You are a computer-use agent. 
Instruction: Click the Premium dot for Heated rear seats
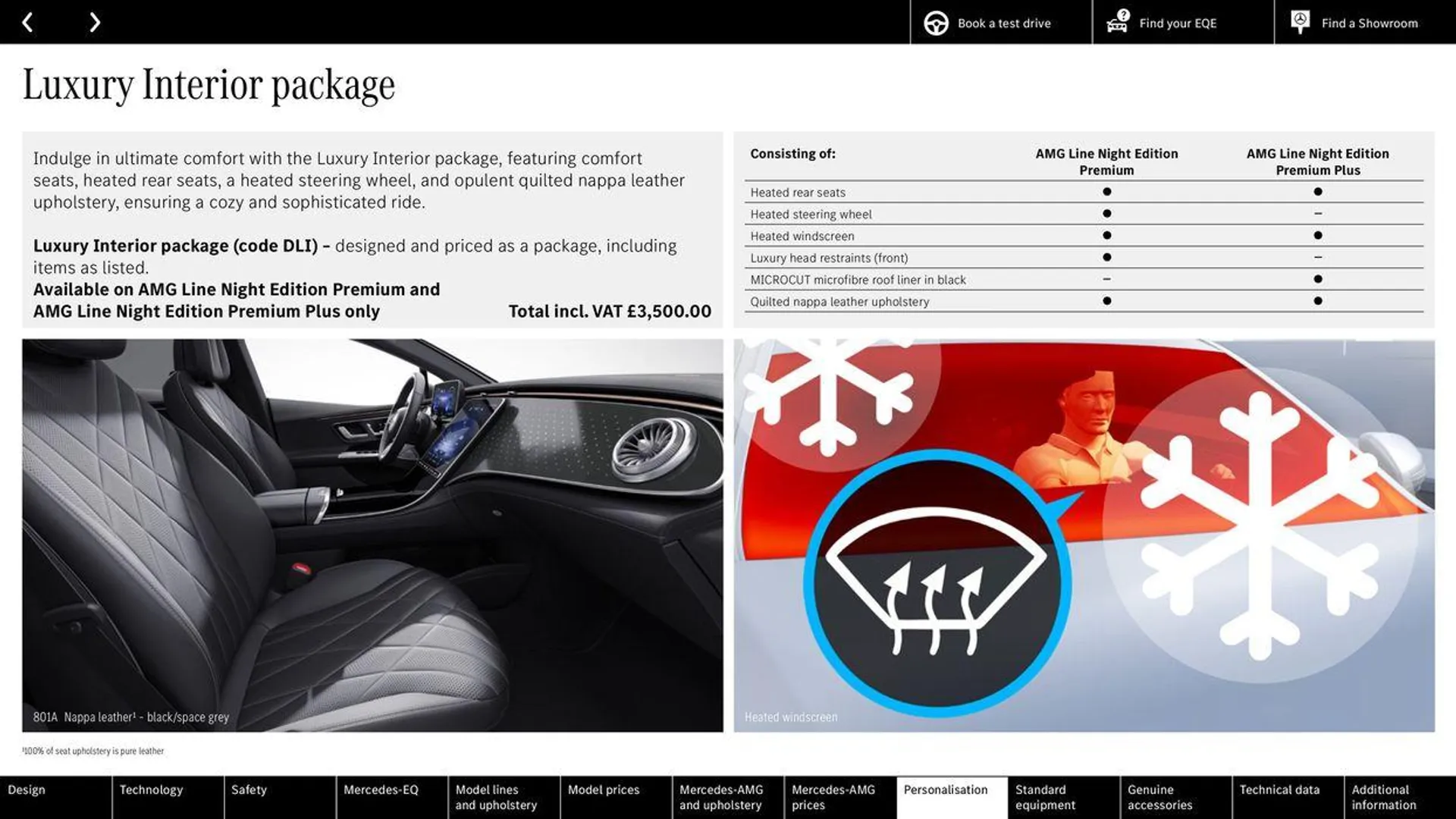pyautogui.click(x=1106, y=192)
